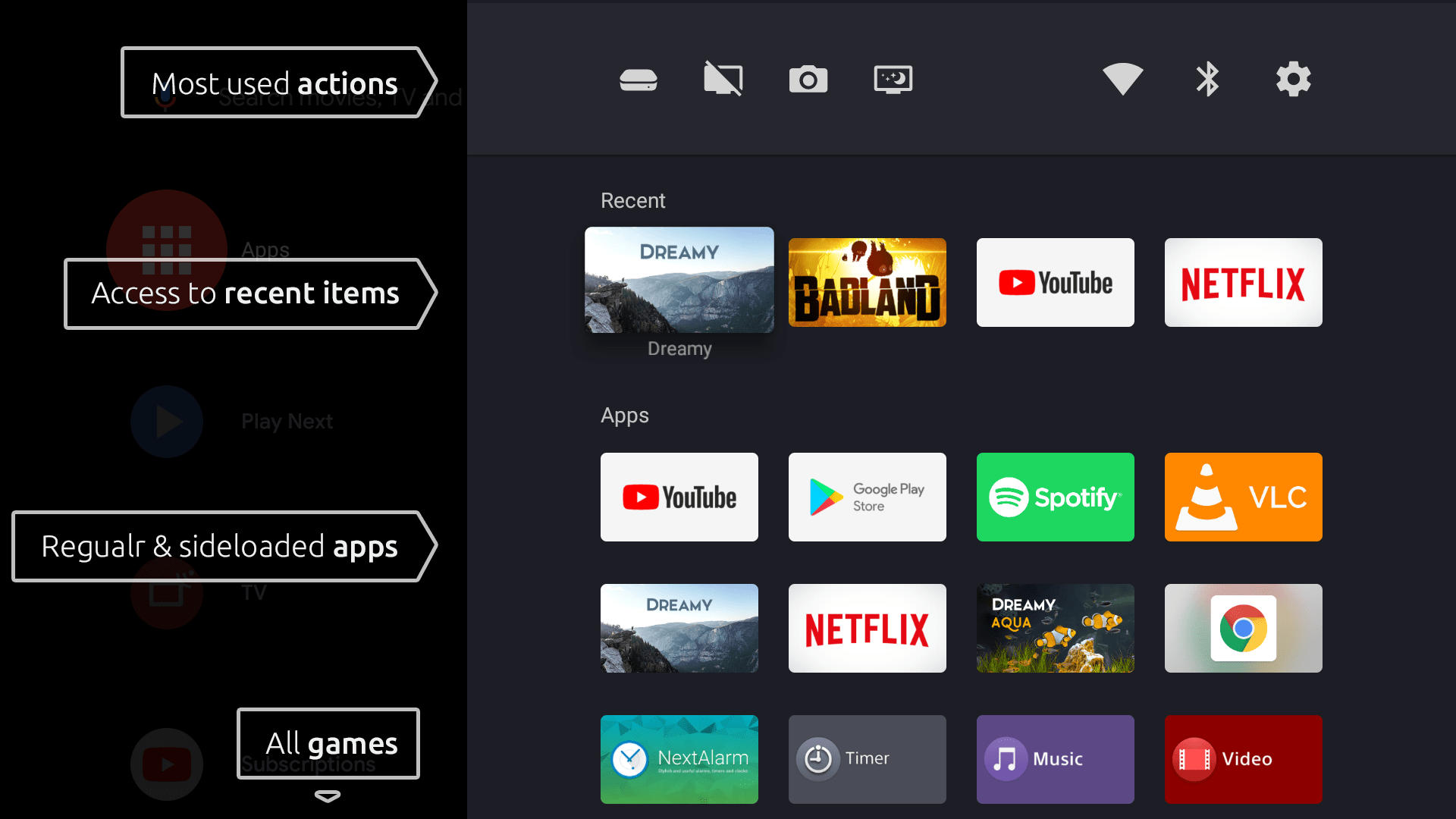1456x819 pixels.
Task: Open the screenshot camera action
Action: click(x=808, y=78)
